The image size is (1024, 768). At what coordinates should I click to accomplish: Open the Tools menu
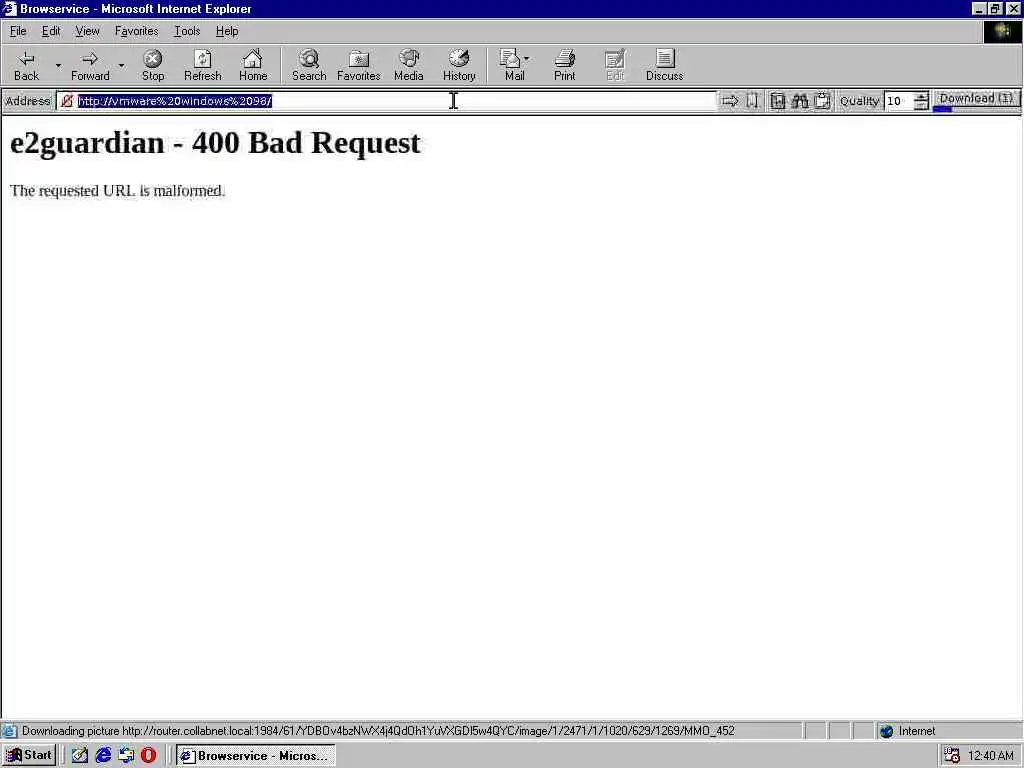(x=187, y=31)
